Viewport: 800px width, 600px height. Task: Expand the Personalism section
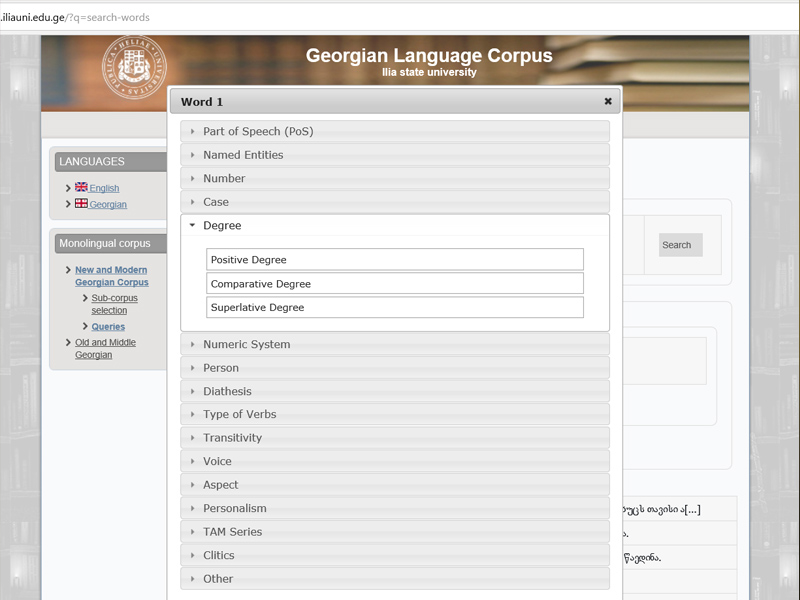[395, 508]
